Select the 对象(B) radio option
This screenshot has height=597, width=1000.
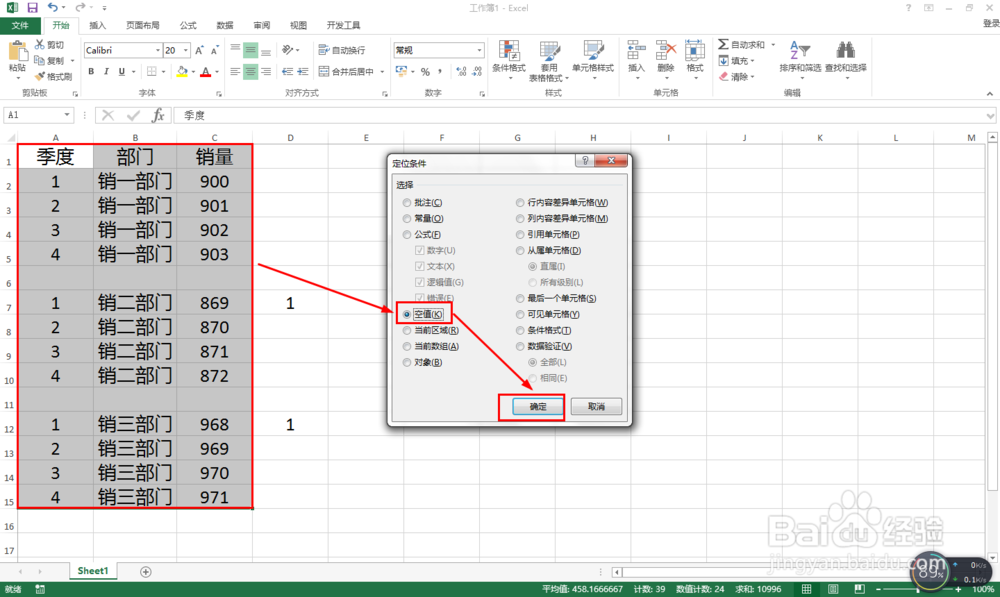(x=407, y=362)
